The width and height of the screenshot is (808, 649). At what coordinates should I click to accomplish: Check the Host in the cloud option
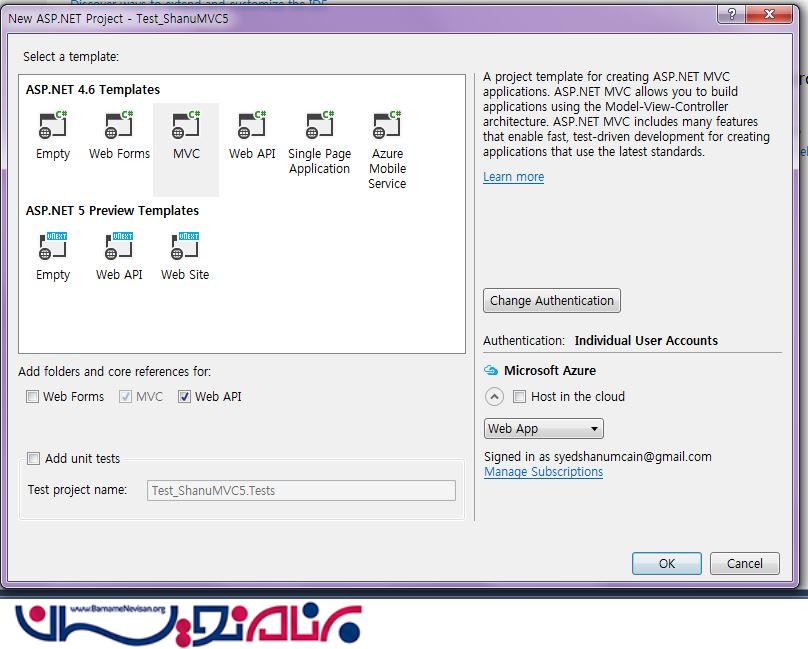(x=520, y=397)
